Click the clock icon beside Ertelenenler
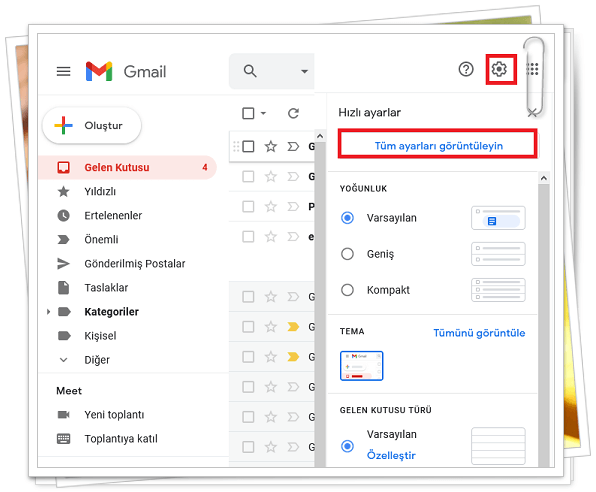This screenshot has width=596, height=492. click(63, 215)
